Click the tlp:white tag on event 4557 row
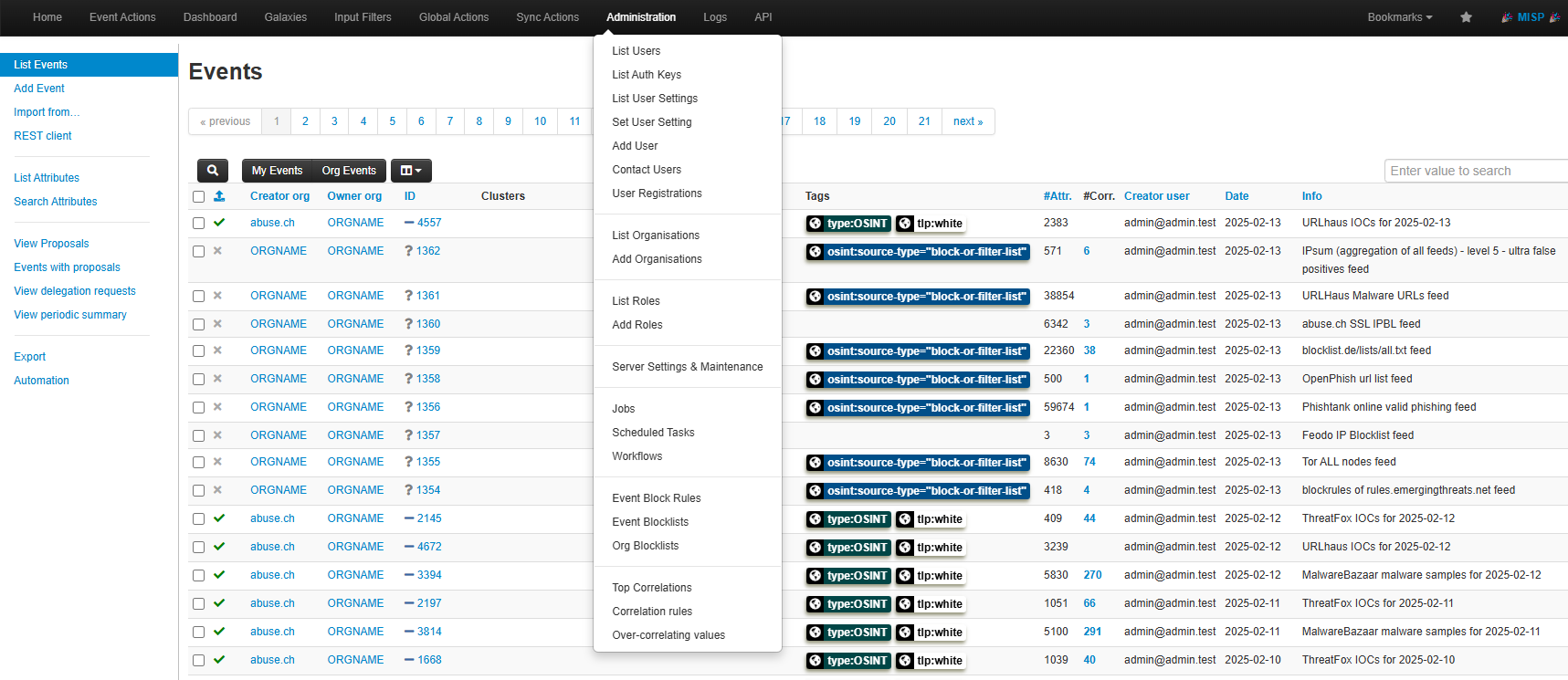The image size is (1568, 680). [x=931, y=224]
